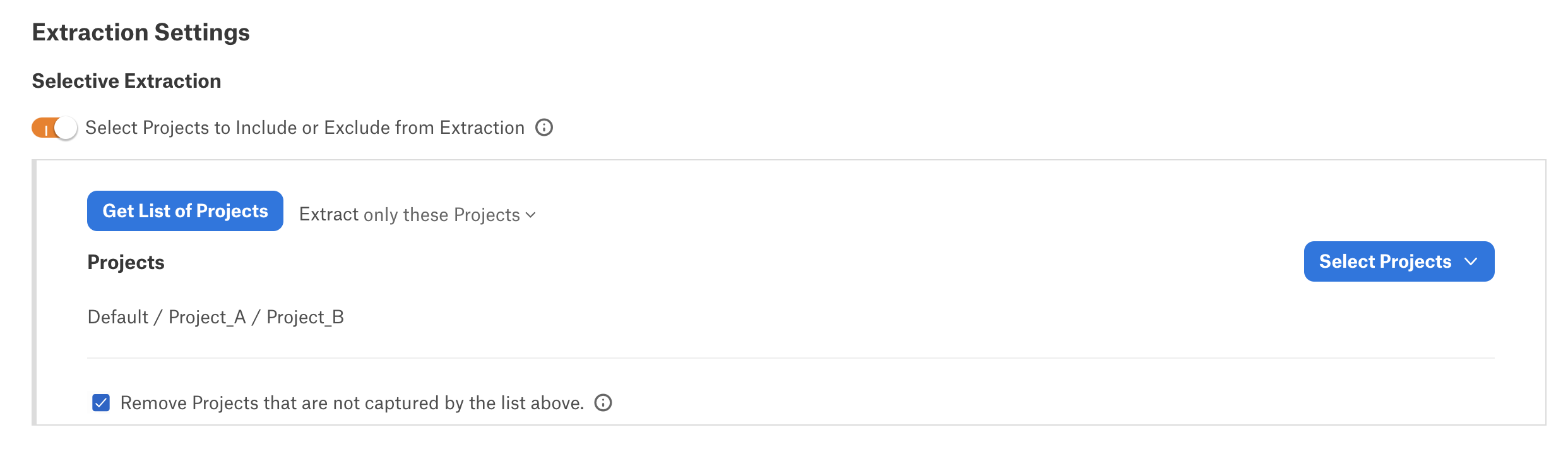Select Project_B in the projects list
The height and width of the screenshot is (461, 1568).
[x=306, y=317]
